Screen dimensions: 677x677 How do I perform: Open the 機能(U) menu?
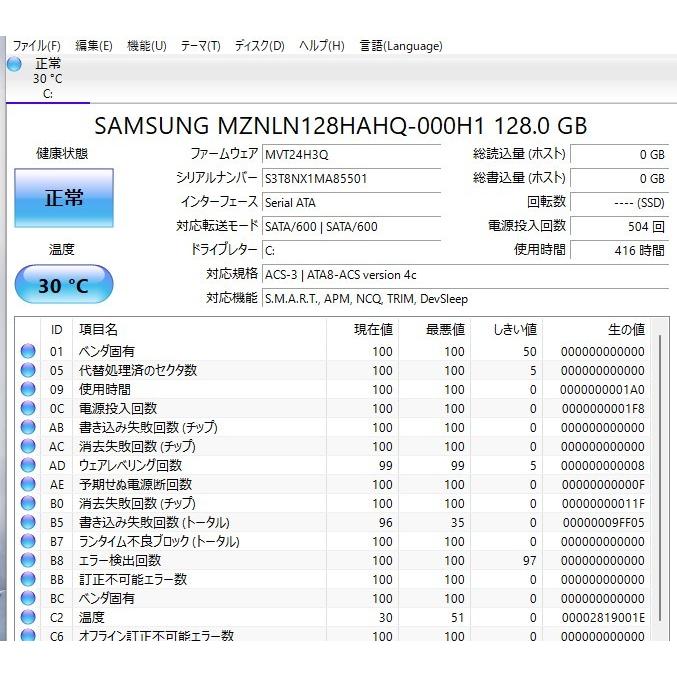(x=147, y=46)
